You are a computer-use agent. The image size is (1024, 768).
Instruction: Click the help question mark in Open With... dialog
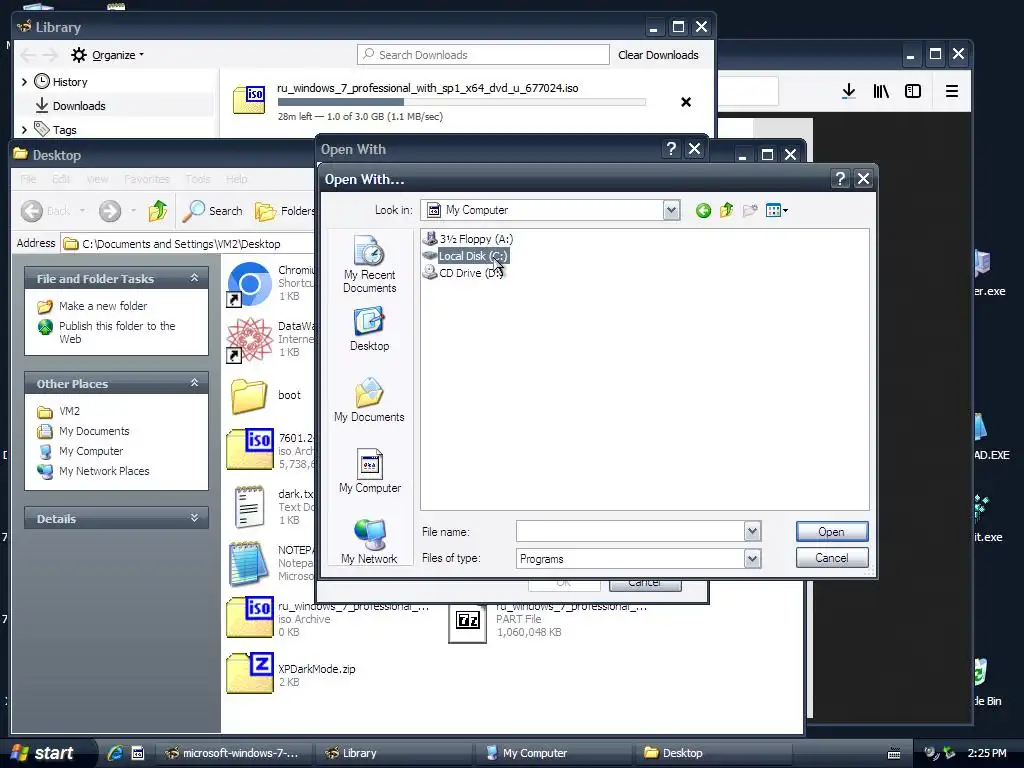coord(840,179)
